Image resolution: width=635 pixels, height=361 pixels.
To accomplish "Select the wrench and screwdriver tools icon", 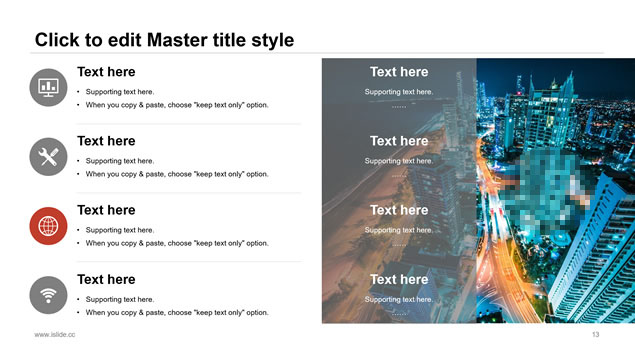I will pyautogui.click(x=48, y=156).
